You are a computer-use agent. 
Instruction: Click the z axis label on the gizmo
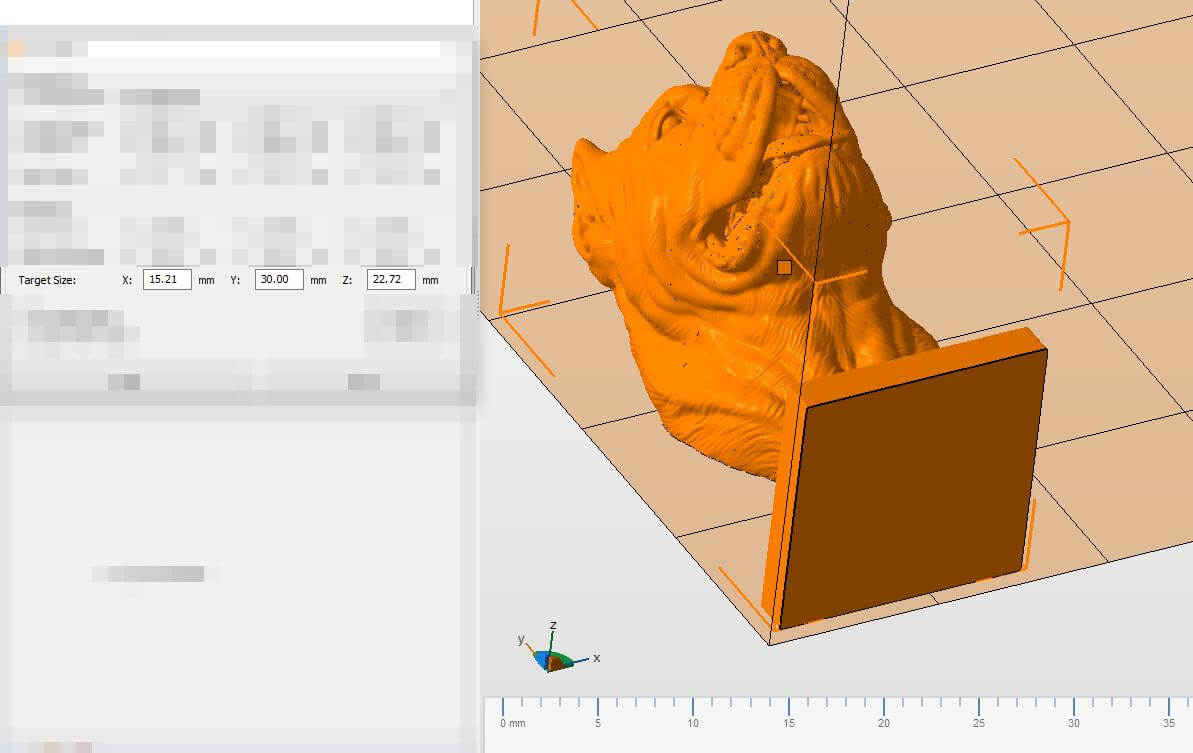[x=553, y=626]
